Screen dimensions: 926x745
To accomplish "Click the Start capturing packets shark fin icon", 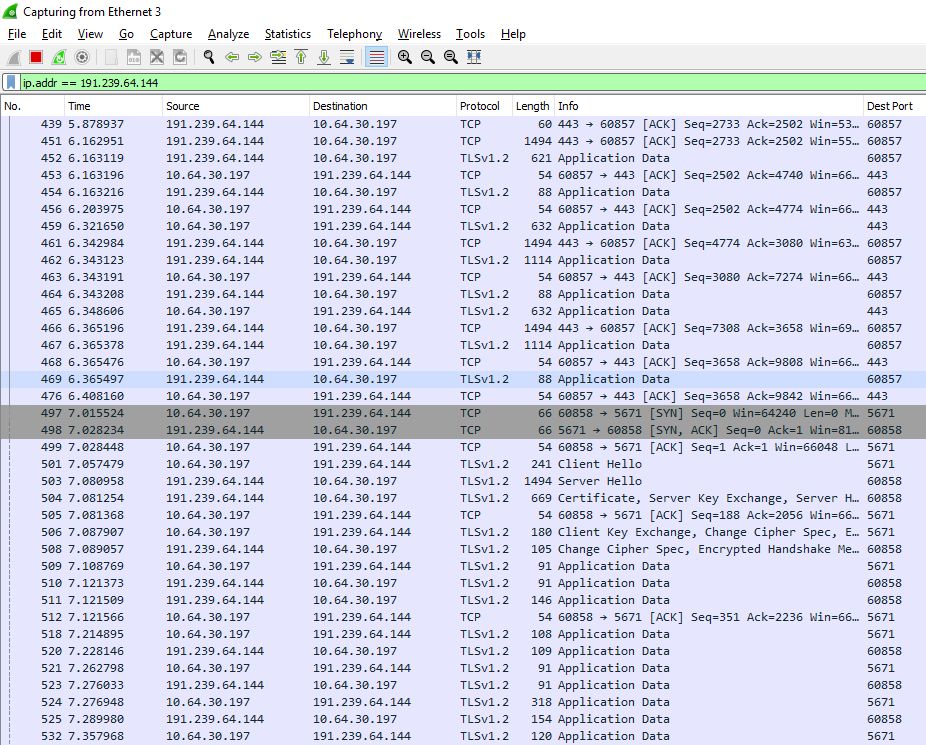I will tap(13, 57).
